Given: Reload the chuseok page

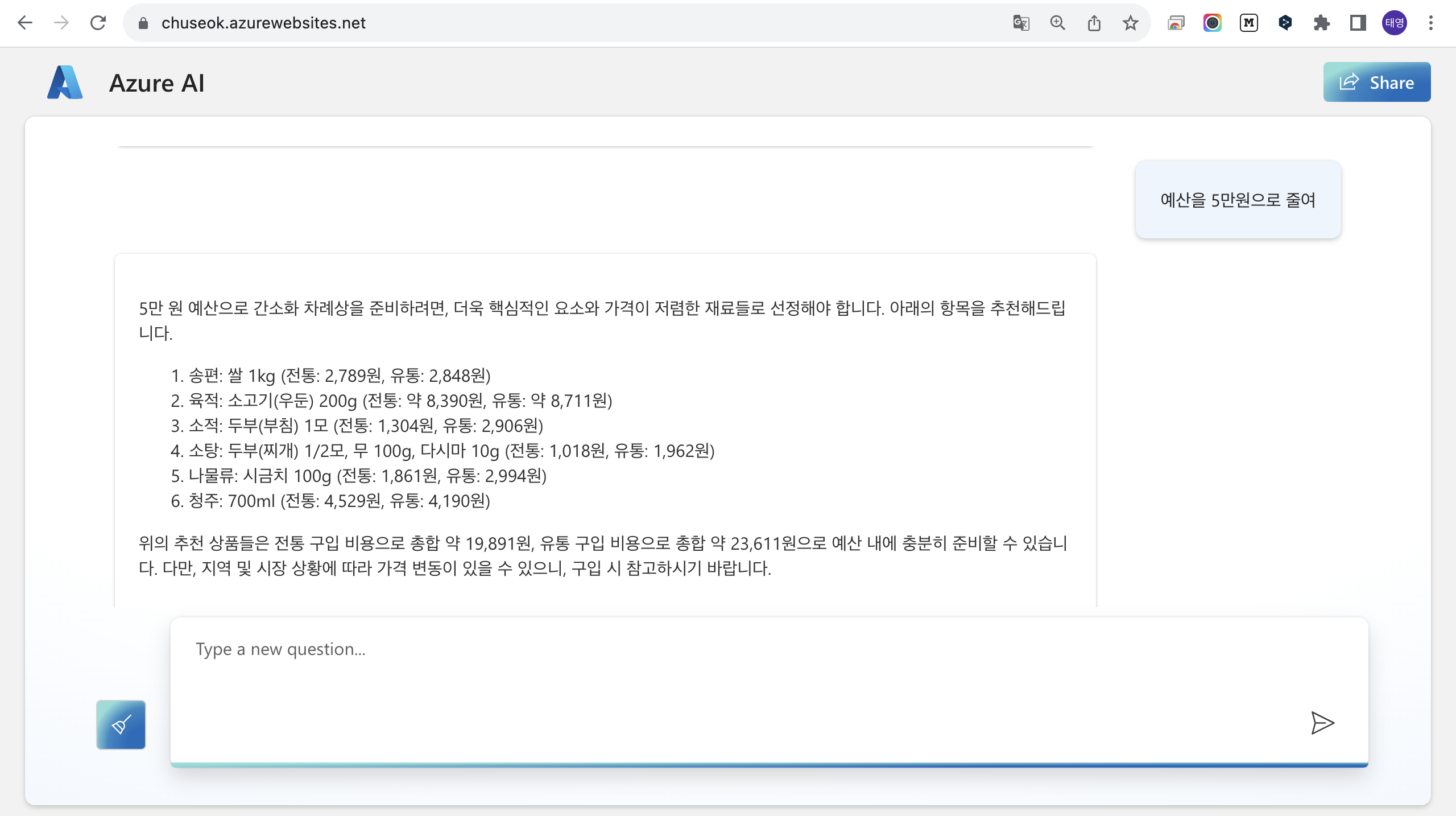Looking at the screenshot, I should pyautogui.click(x=98, y=23).
